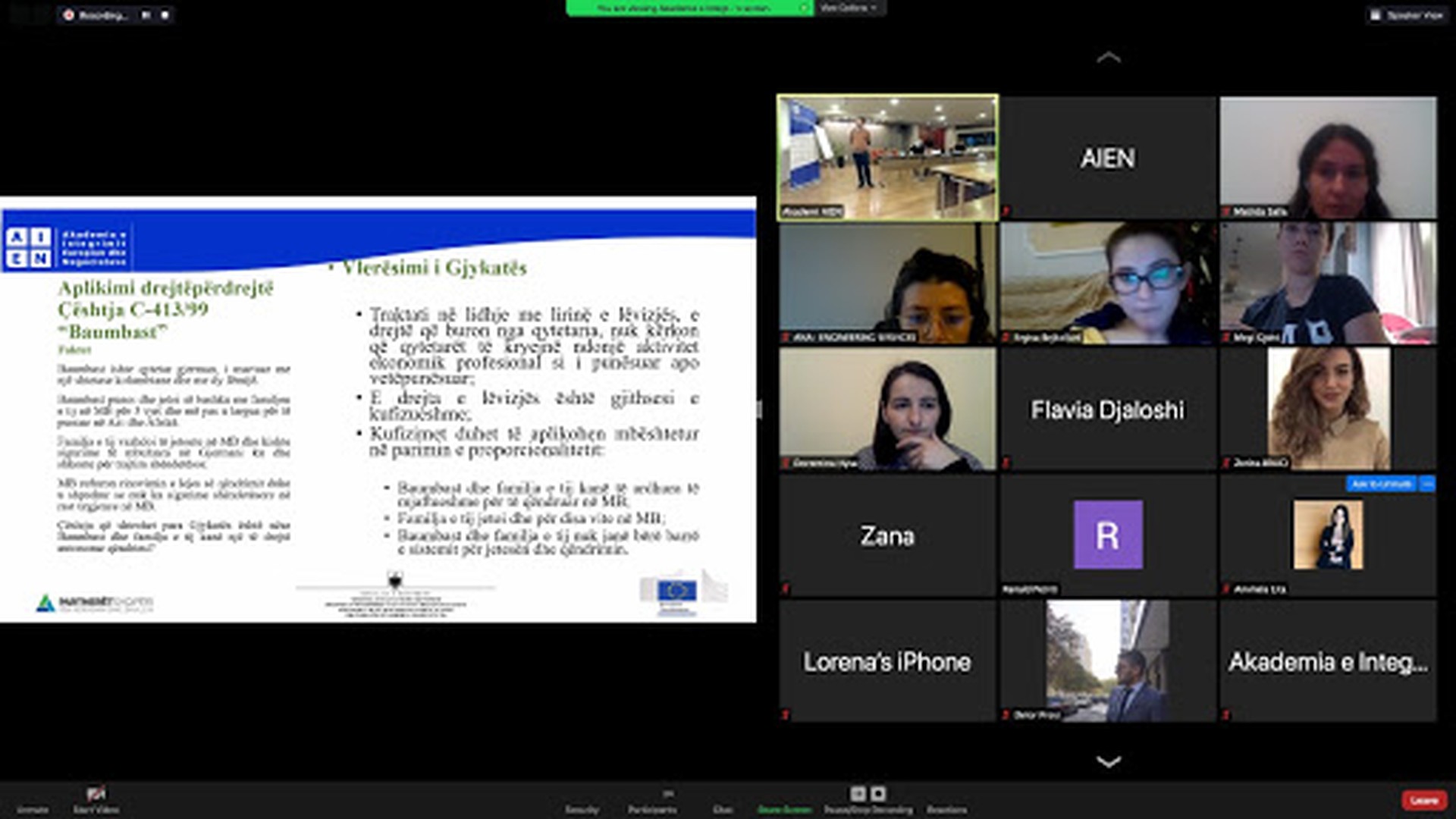This screenshot has width=1456, height=819.
Task: Click the Recording status indicator
Action: pyautogui.click(x=96, y=14)
